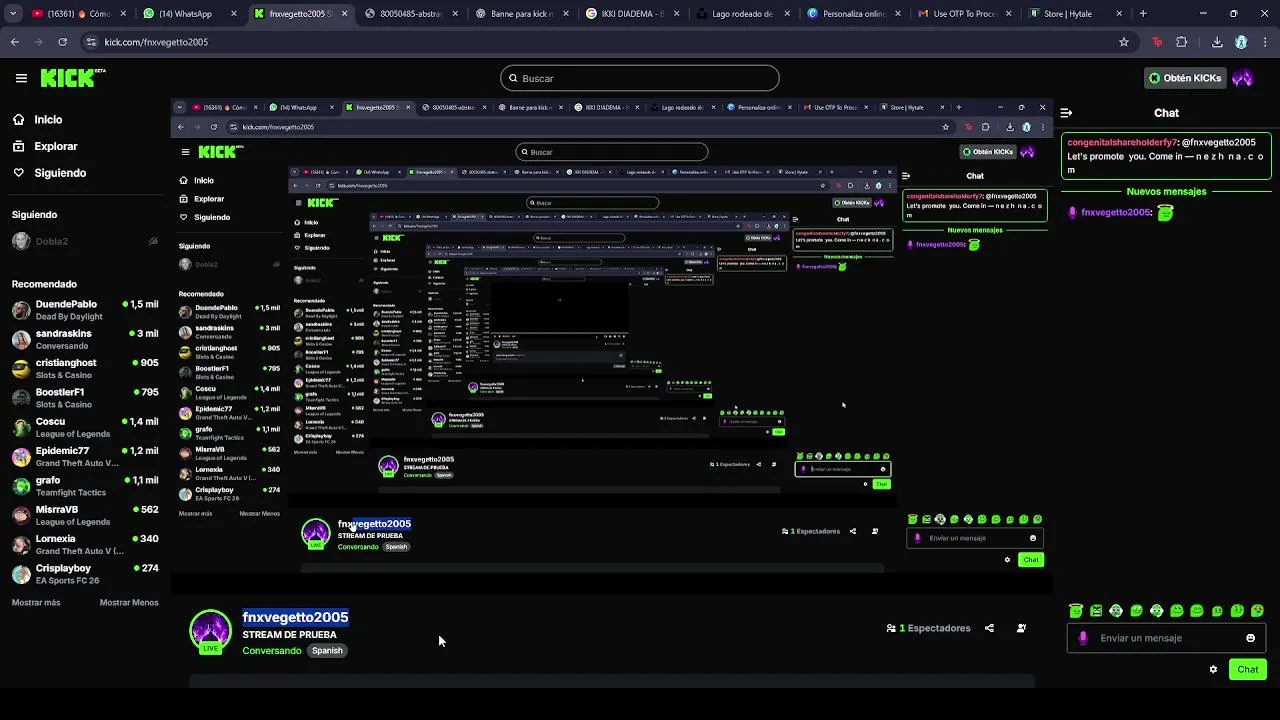This screenshot has width=1280, height=720.
Task: Open BoostlerF1 channel
Action: [x=84, y=398]
